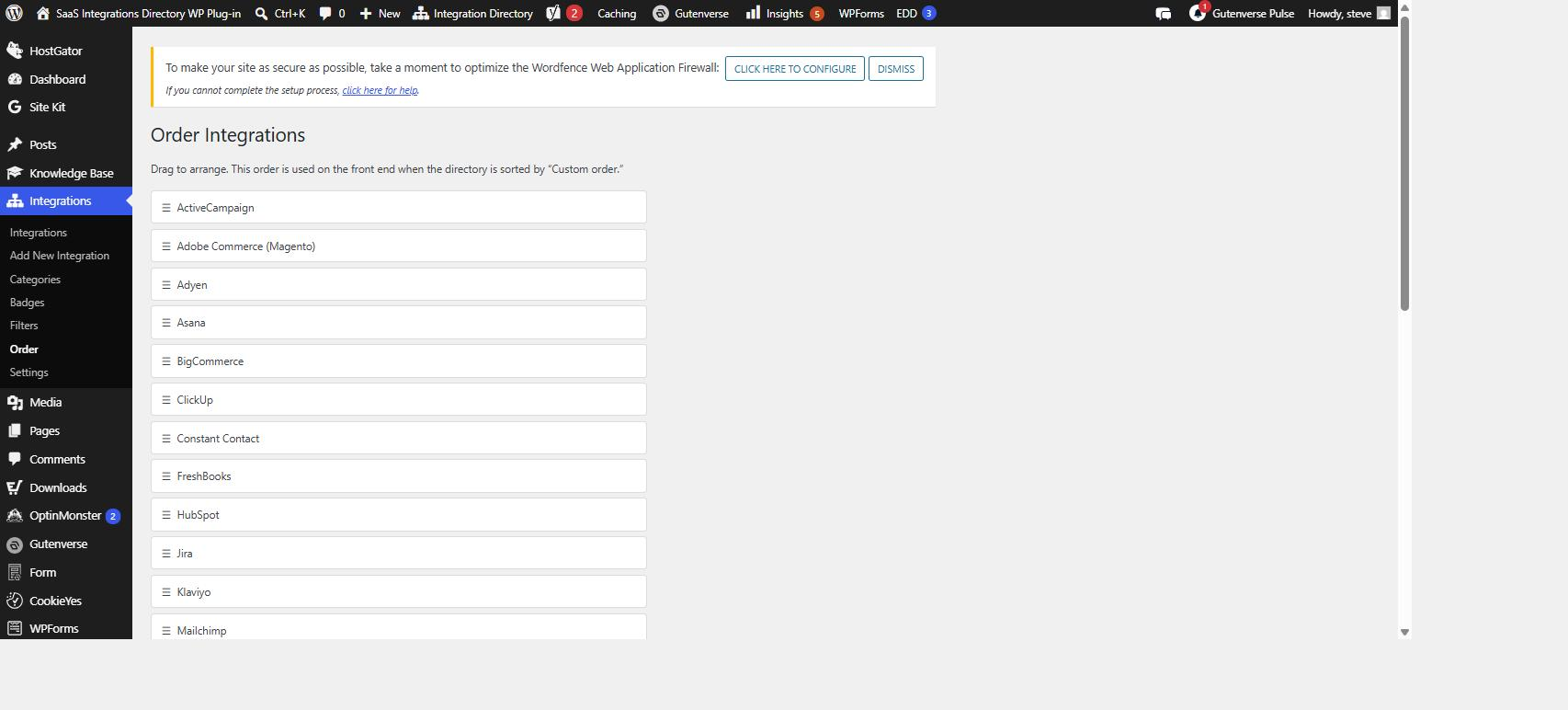Viewport: 1568px width, 710px height.
Task: Open comments bubble icon in admin bar
Action: coord(325,13)
